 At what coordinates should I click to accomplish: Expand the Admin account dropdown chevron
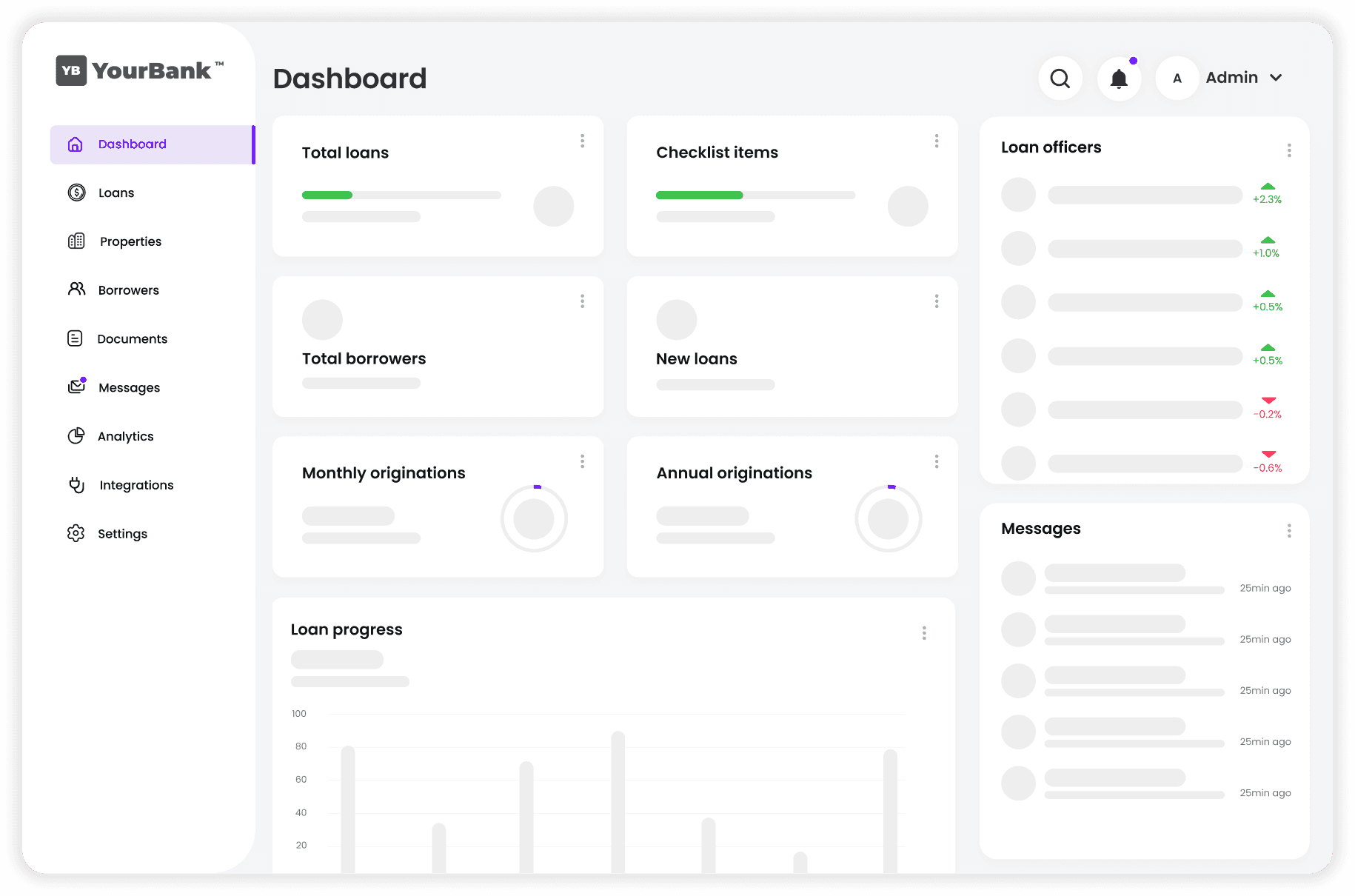point(1276,78)
